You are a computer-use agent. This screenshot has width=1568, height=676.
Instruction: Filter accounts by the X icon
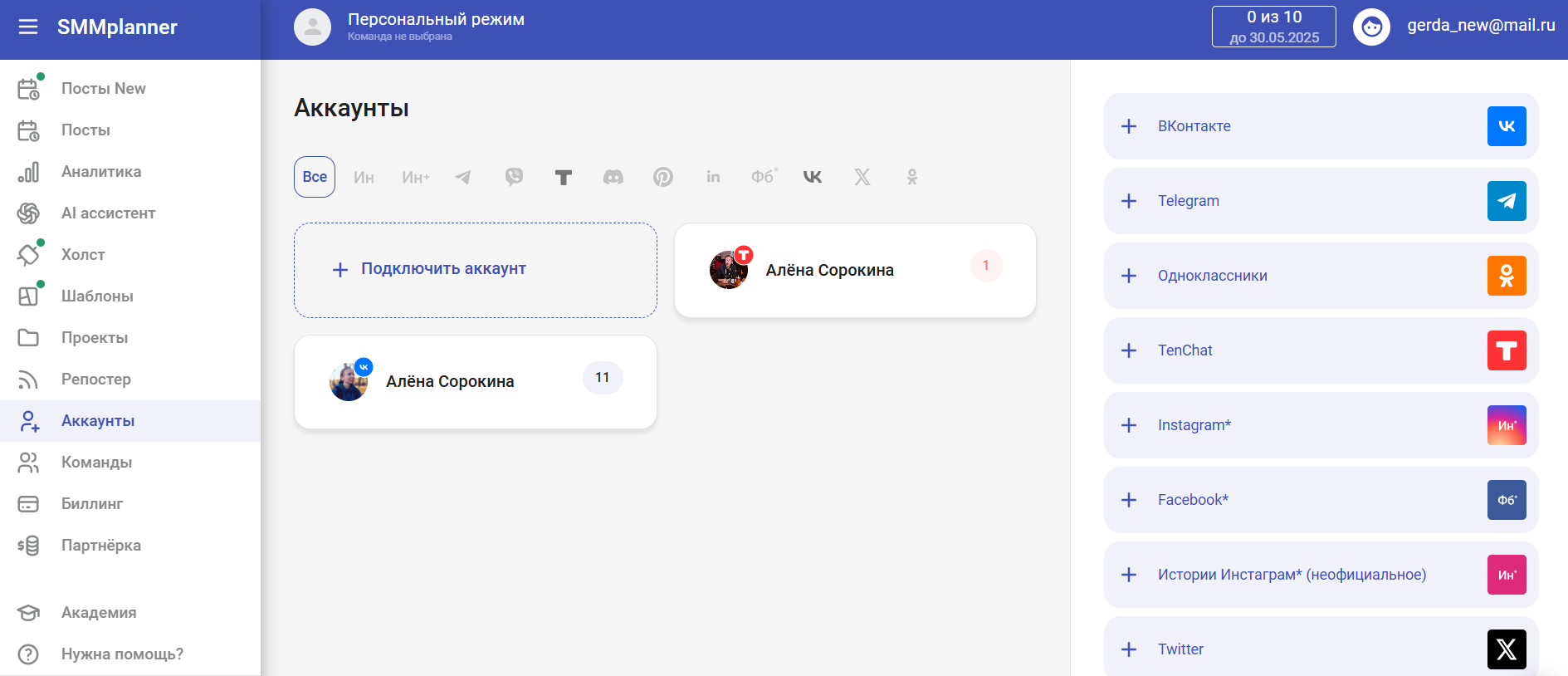pos(862,177)
